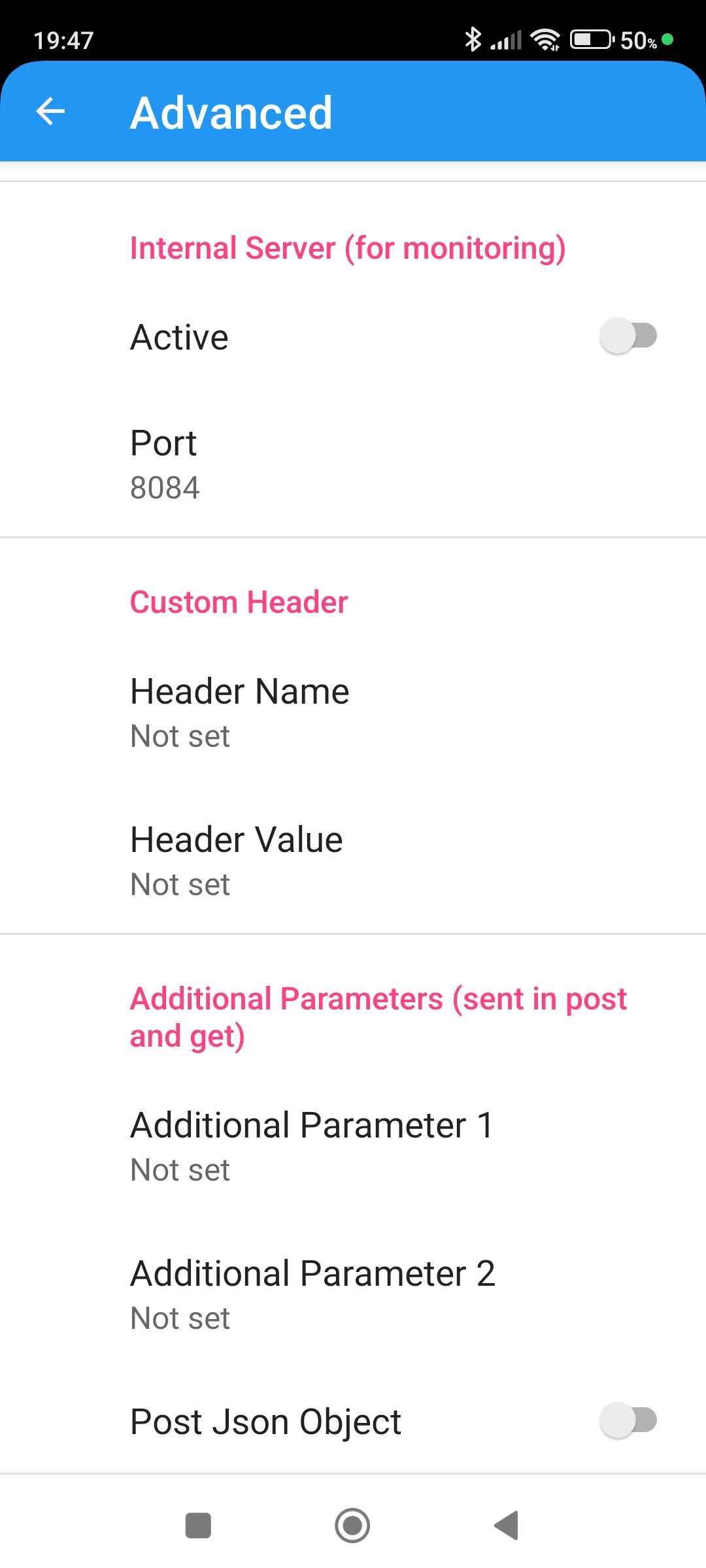The width and height of the screenshot is (706, 1568).
Task: Tap the back arrow in Advanced header
Action: tap(50, 111)
